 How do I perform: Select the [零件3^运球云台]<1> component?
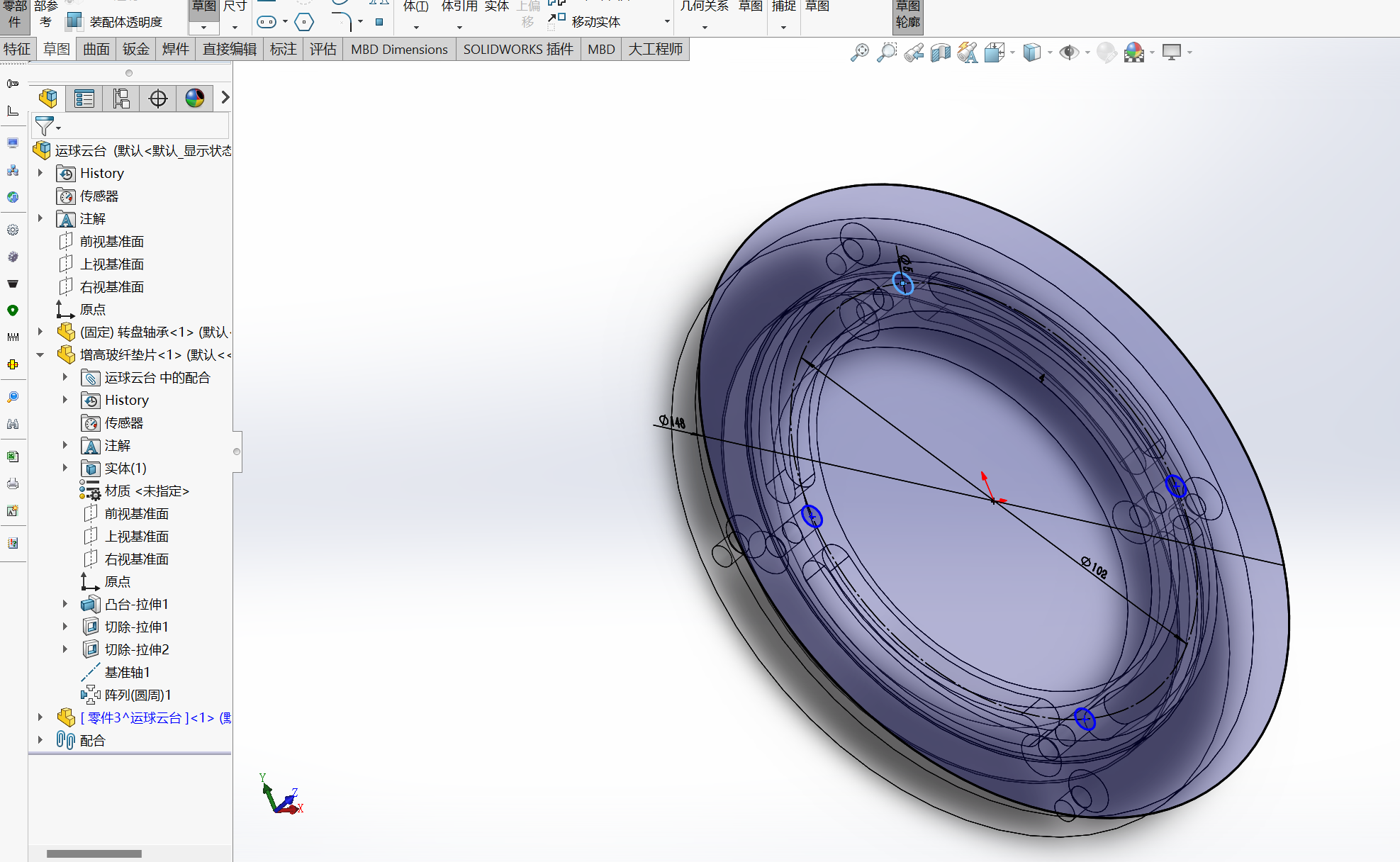[x=145, y=717]
